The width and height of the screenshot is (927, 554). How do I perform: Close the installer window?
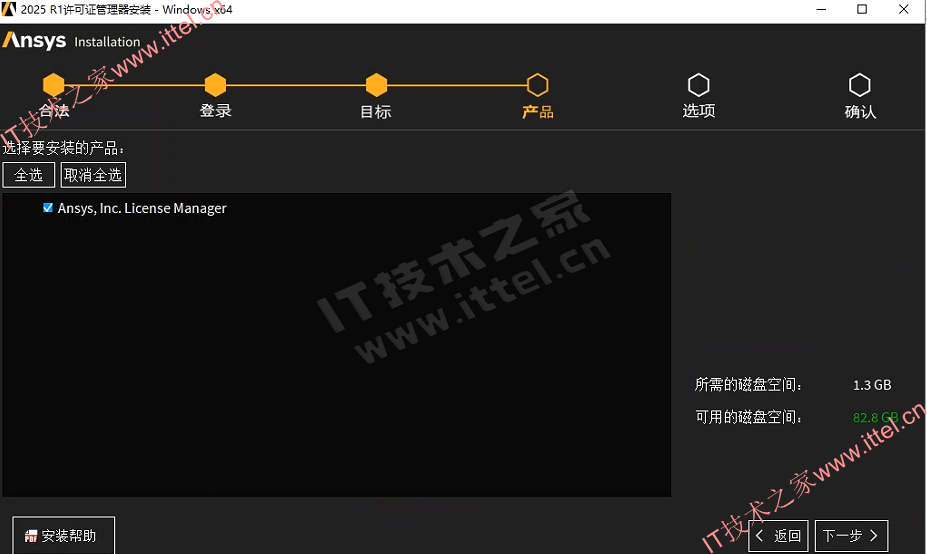point(903,9)
